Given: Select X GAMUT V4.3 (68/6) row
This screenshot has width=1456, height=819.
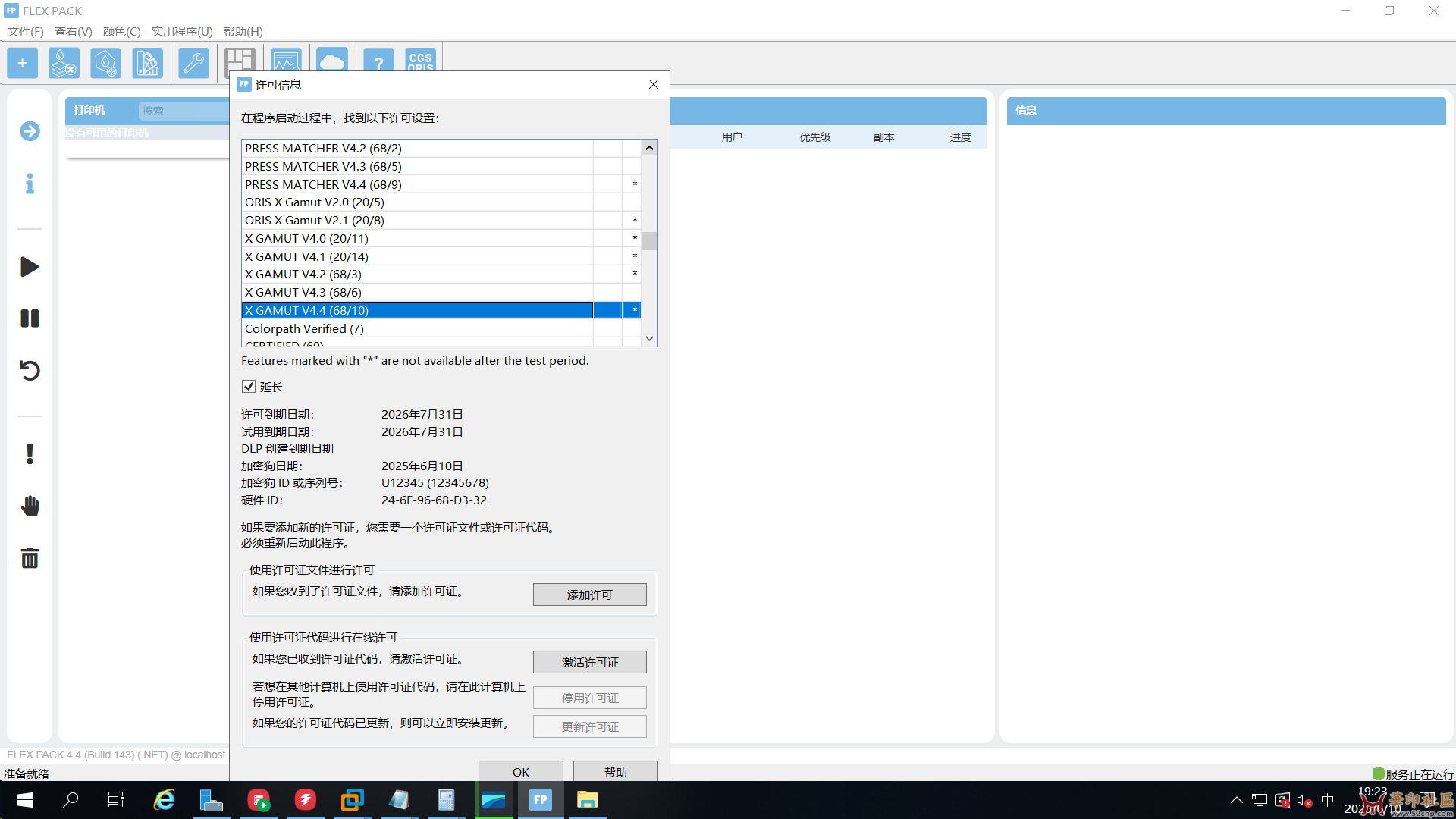Looking at the screenshot, I should [x=441, y=292].
